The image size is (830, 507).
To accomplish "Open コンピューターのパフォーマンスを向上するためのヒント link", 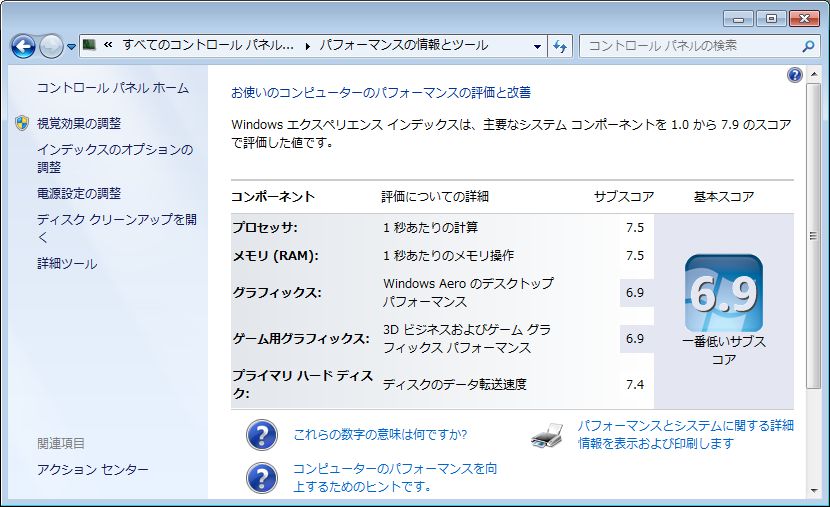I will 395,477.
